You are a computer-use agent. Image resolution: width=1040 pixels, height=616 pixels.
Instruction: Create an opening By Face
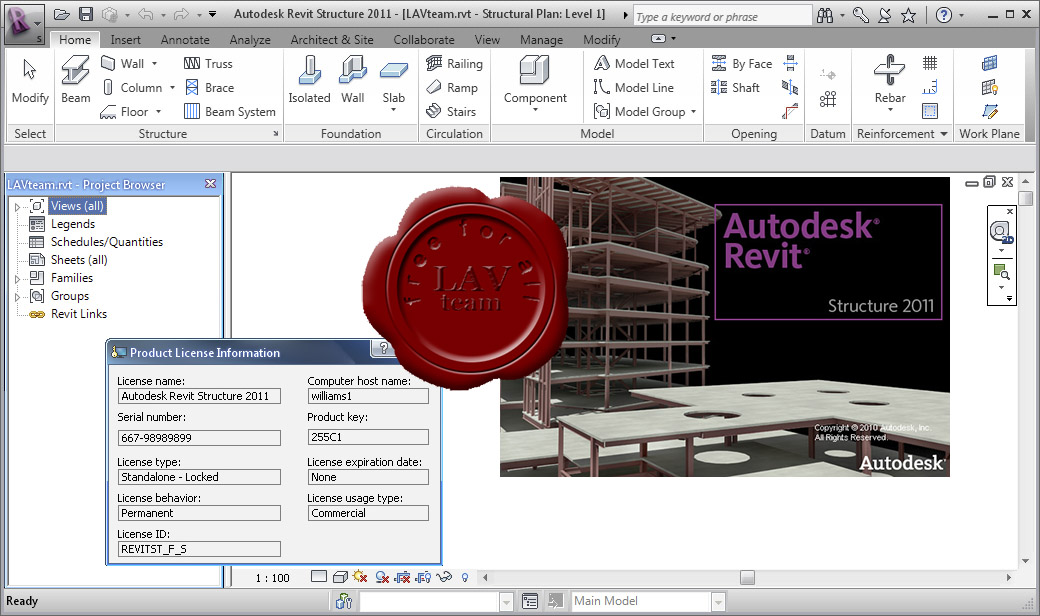coord(742,64)
